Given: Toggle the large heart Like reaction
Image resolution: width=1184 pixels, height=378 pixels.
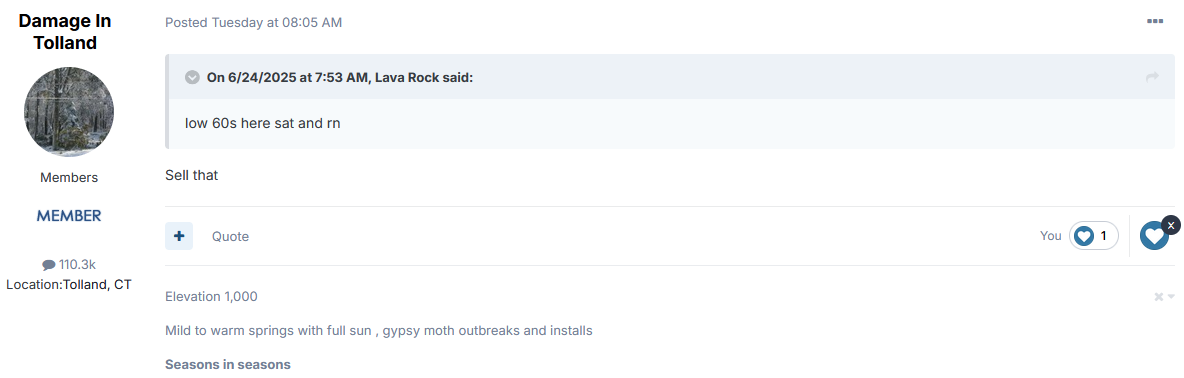Looking at the screenshot, I should (x=1154, y=236).
